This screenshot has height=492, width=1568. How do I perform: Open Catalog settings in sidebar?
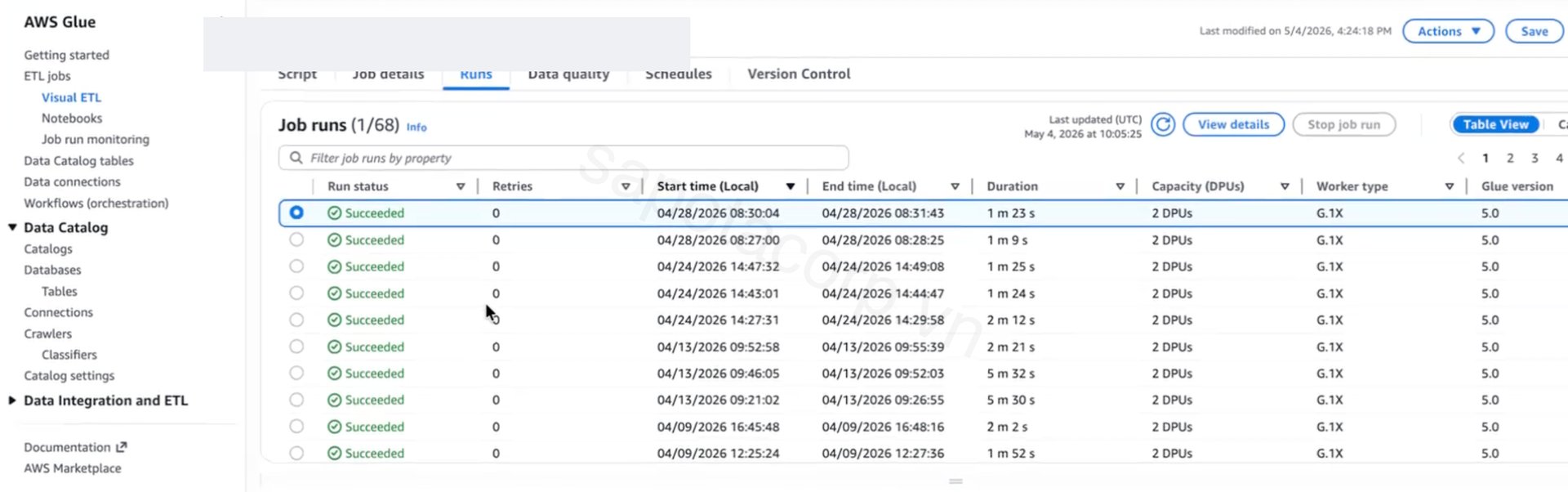click(x=69, y=376)
